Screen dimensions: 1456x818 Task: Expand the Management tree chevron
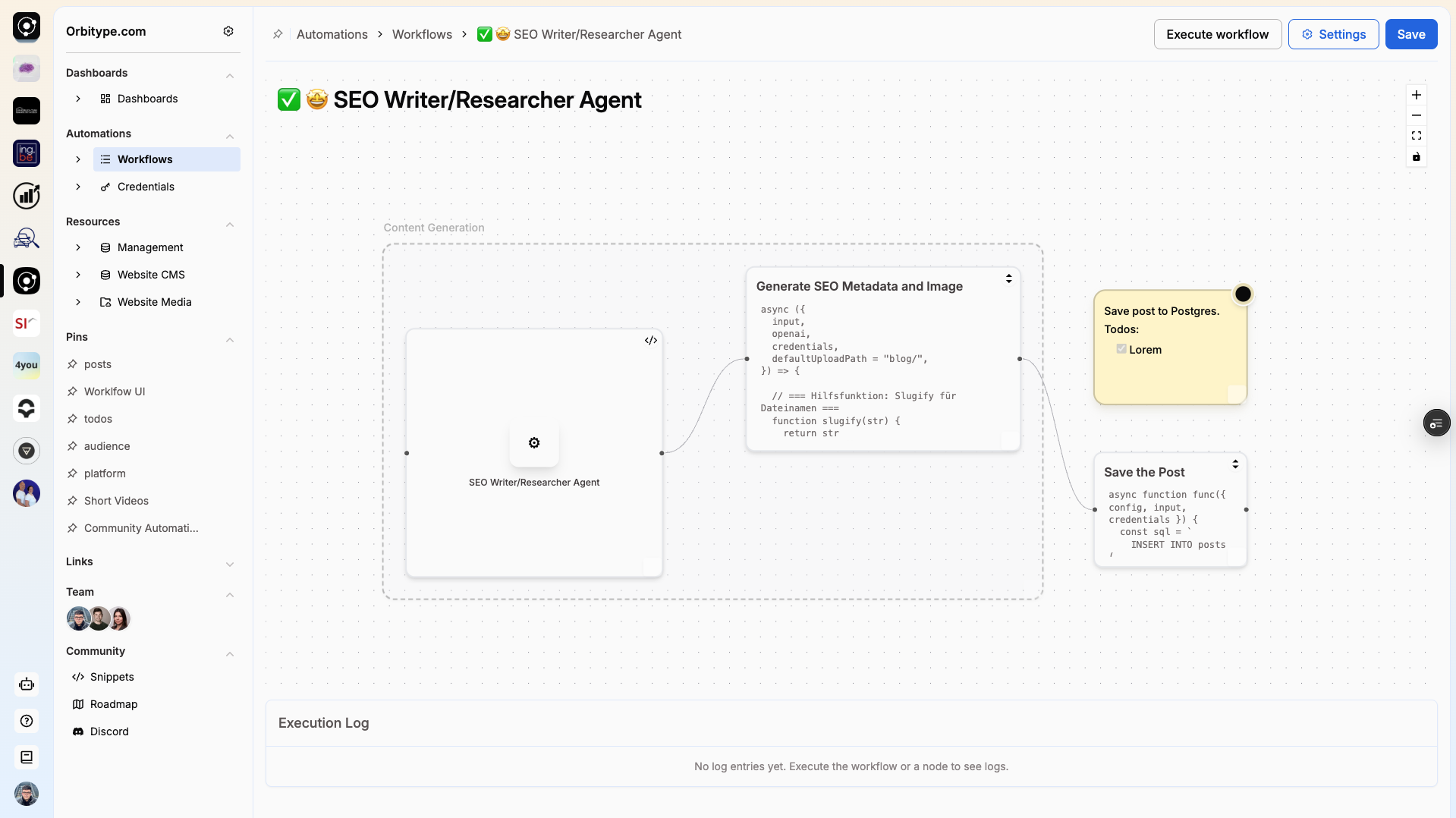point(78,247)
